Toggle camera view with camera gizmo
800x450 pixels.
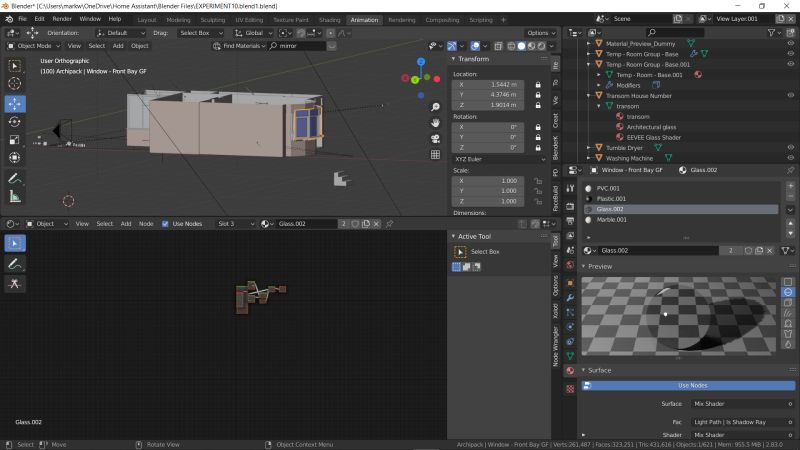(435, 139)
